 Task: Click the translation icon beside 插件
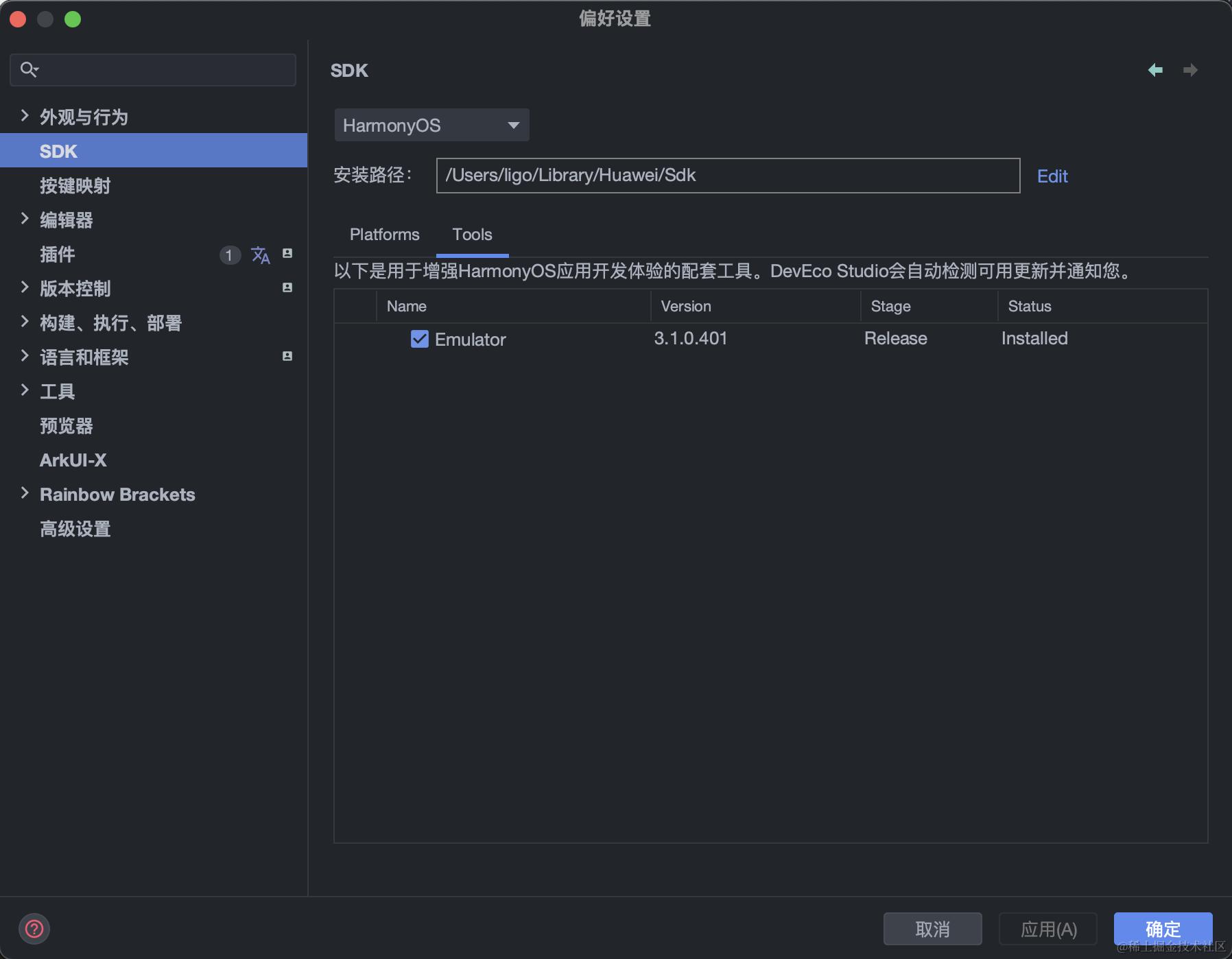[261, 255]
